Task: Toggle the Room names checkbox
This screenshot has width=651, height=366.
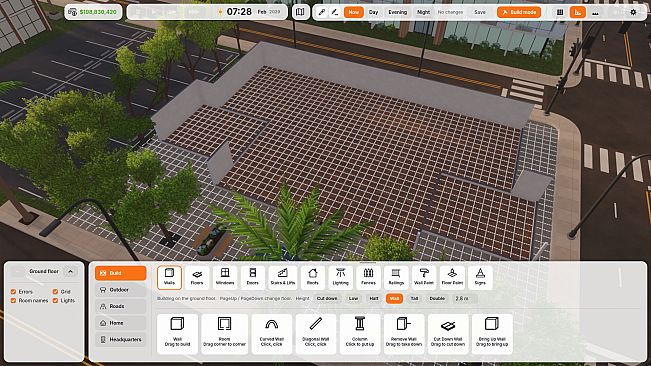Action: pyautogui.click(x=13, y=300)
